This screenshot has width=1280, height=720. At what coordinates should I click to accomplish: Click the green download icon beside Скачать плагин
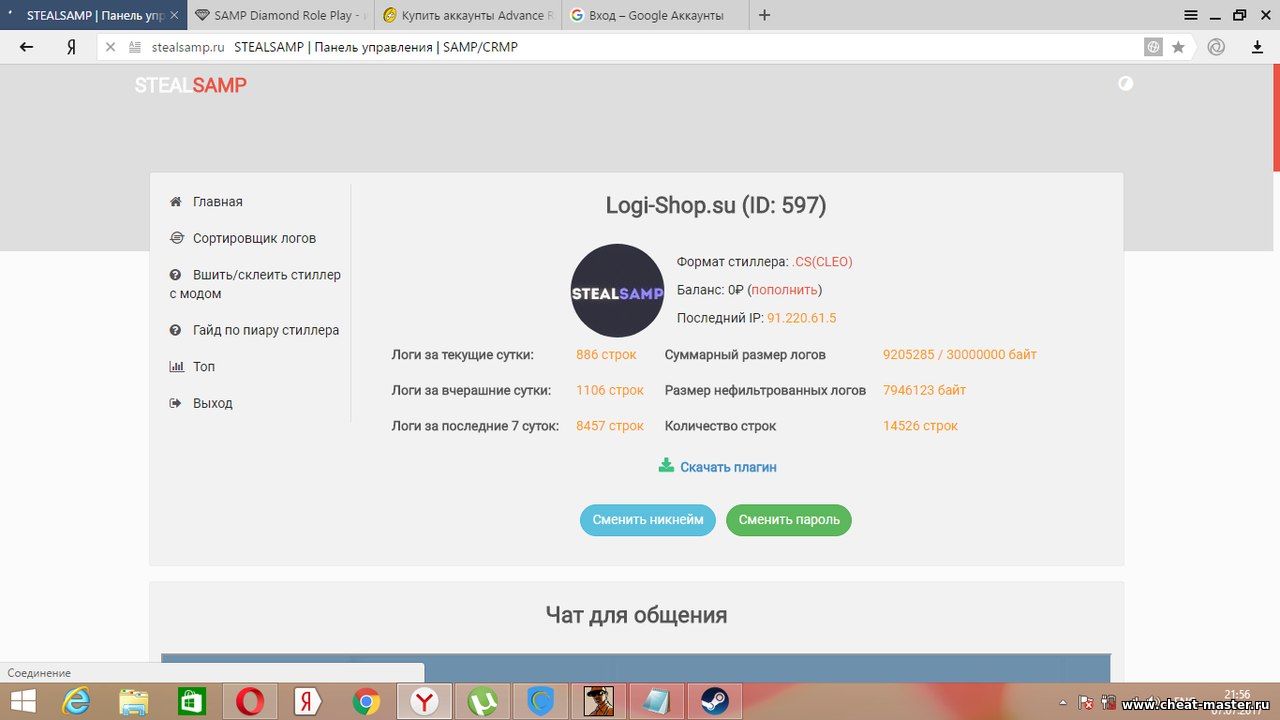click(666, 466)
